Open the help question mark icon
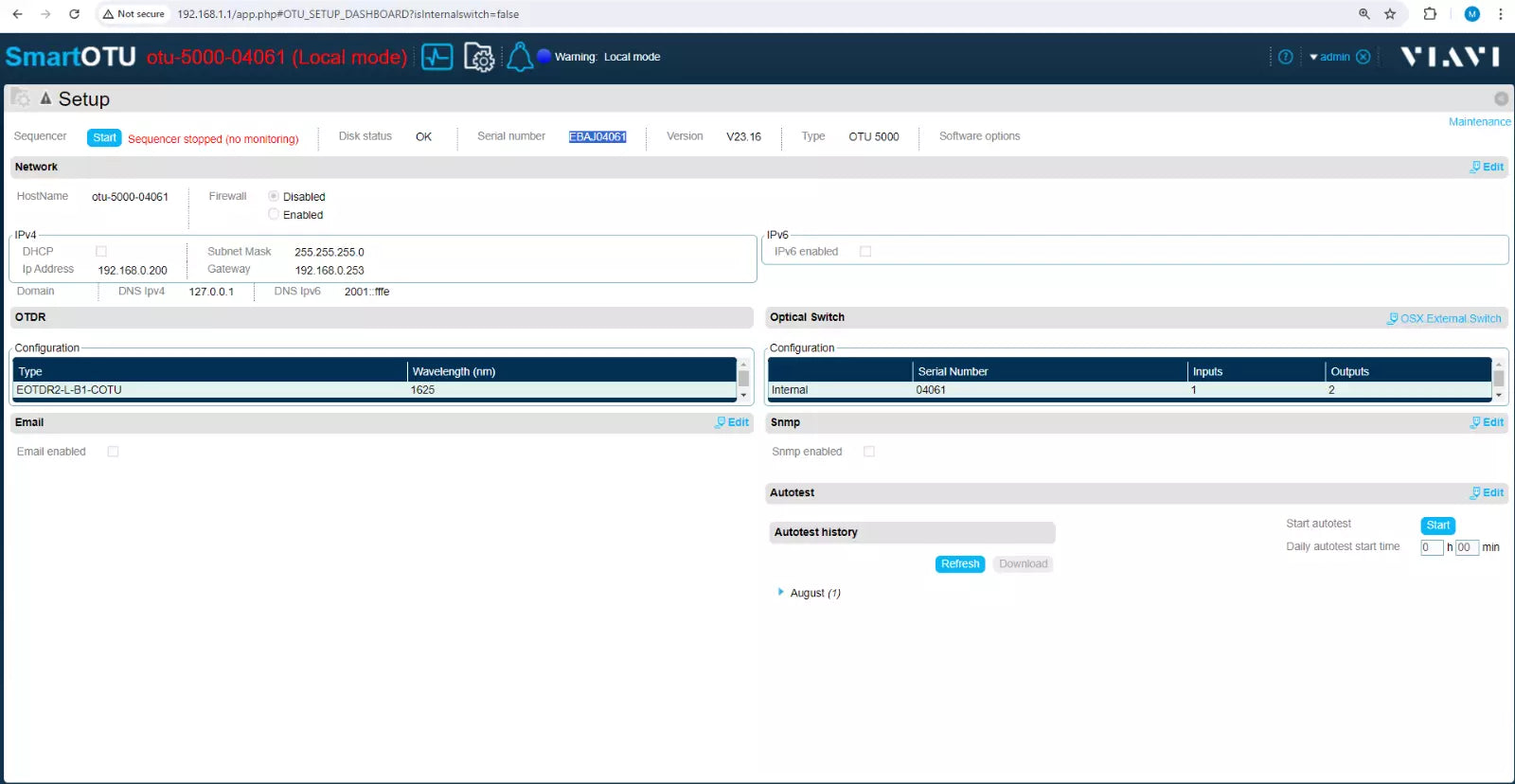This screenshot has height=784, width=1515. tap(1285, 57)
